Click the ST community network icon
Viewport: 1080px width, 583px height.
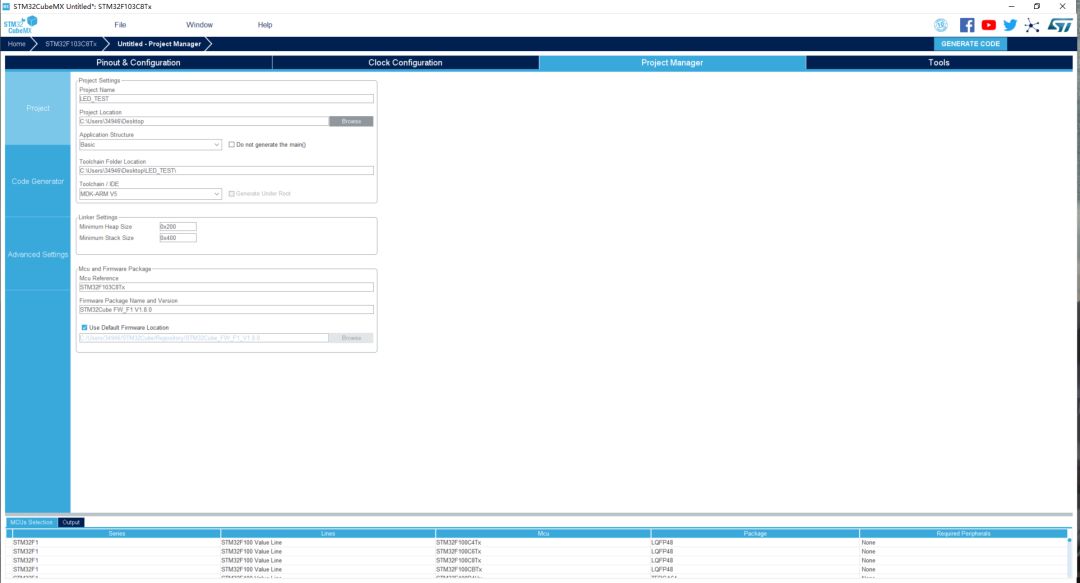point(1032,25)
